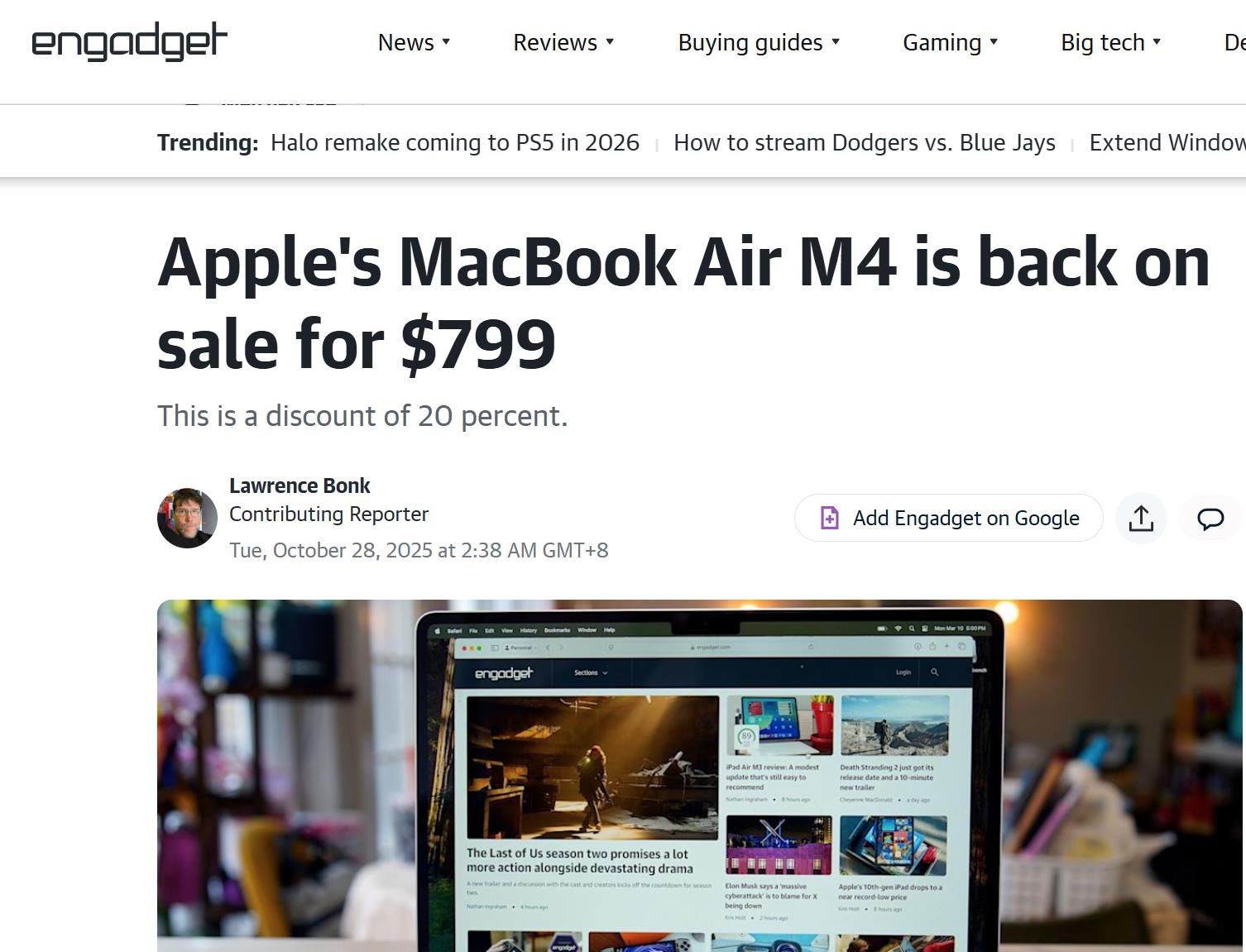Open the Buying guides menu
Viewport: 1246px width, 952px height.
click(x=750, y=43)
